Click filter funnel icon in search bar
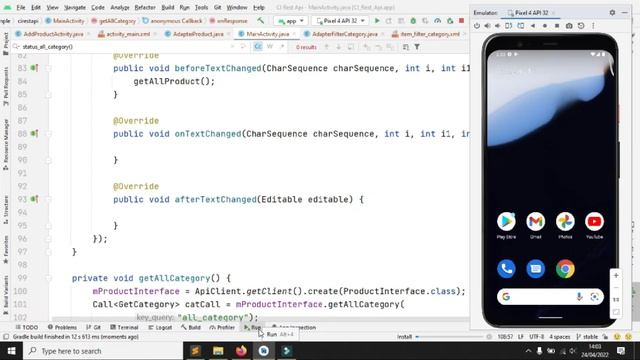Screen dimensions: 640x360 click(x=417, y=47)
